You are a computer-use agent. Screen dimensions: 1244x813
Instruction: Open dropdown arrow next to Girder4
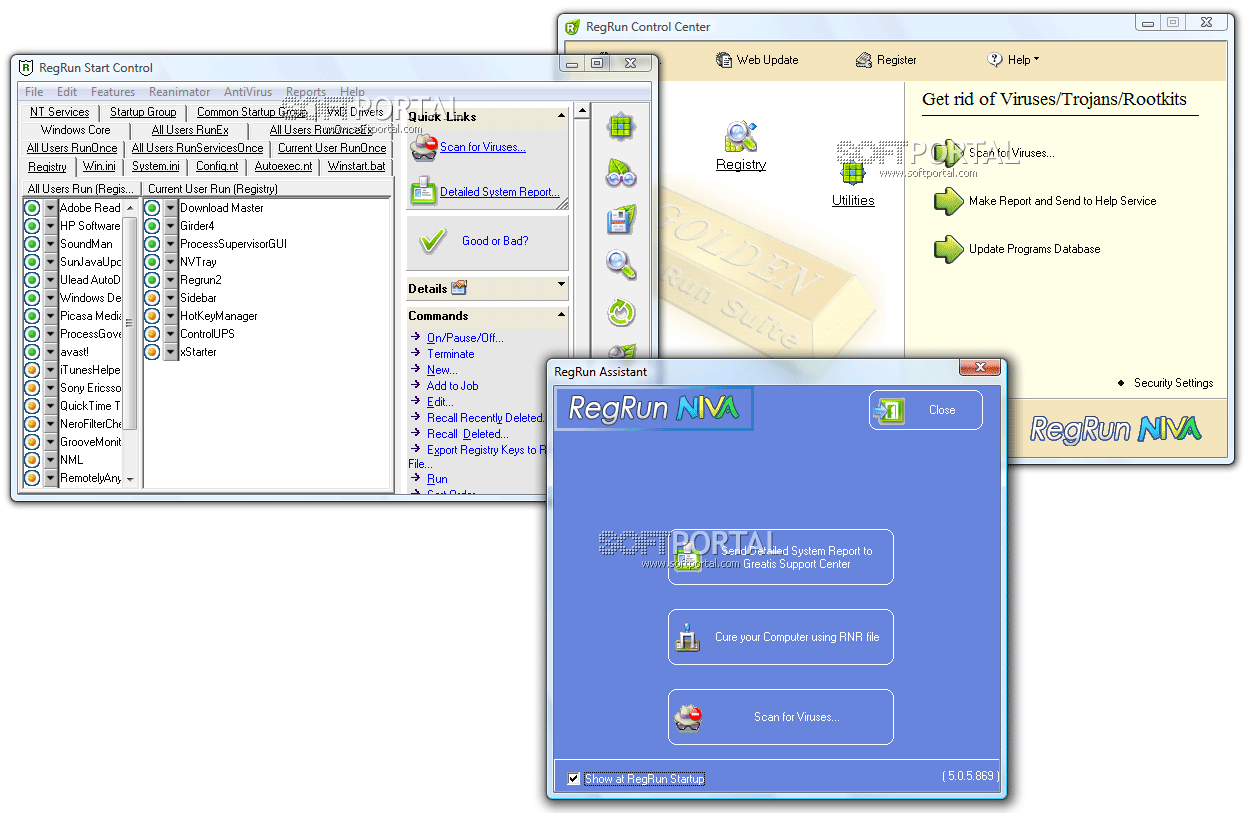pos(170,226)
